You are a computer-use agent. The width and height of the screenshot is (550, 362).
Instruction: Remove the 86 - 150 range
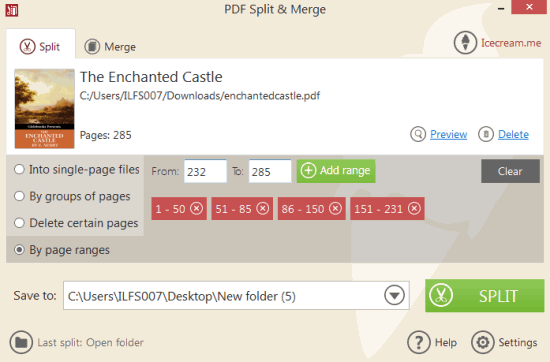point(335,208)
